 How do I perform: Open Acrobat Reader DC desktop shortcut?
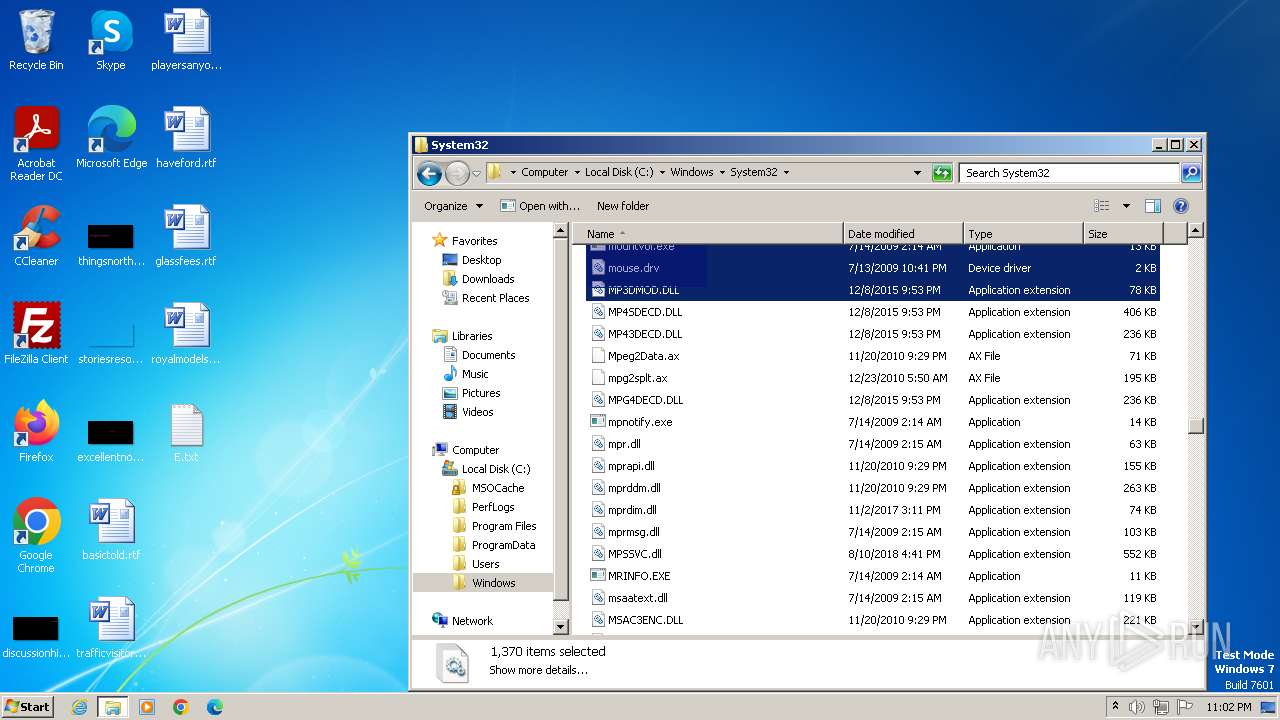coord(36,144)
